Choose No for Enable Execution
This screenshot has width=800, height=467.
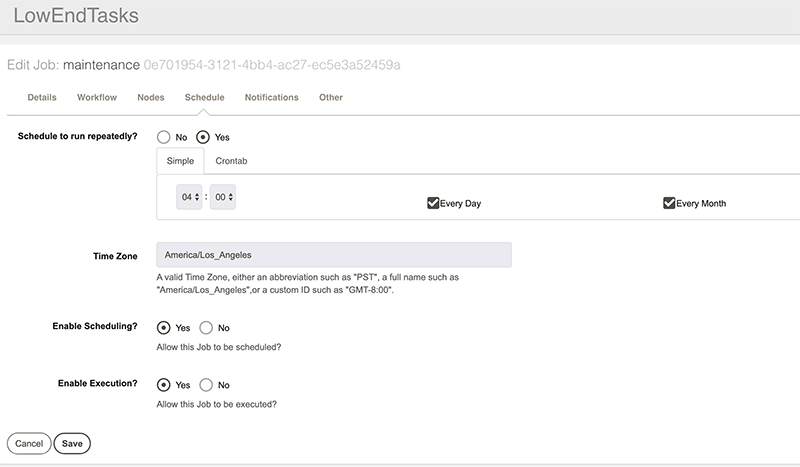(206, 385)
